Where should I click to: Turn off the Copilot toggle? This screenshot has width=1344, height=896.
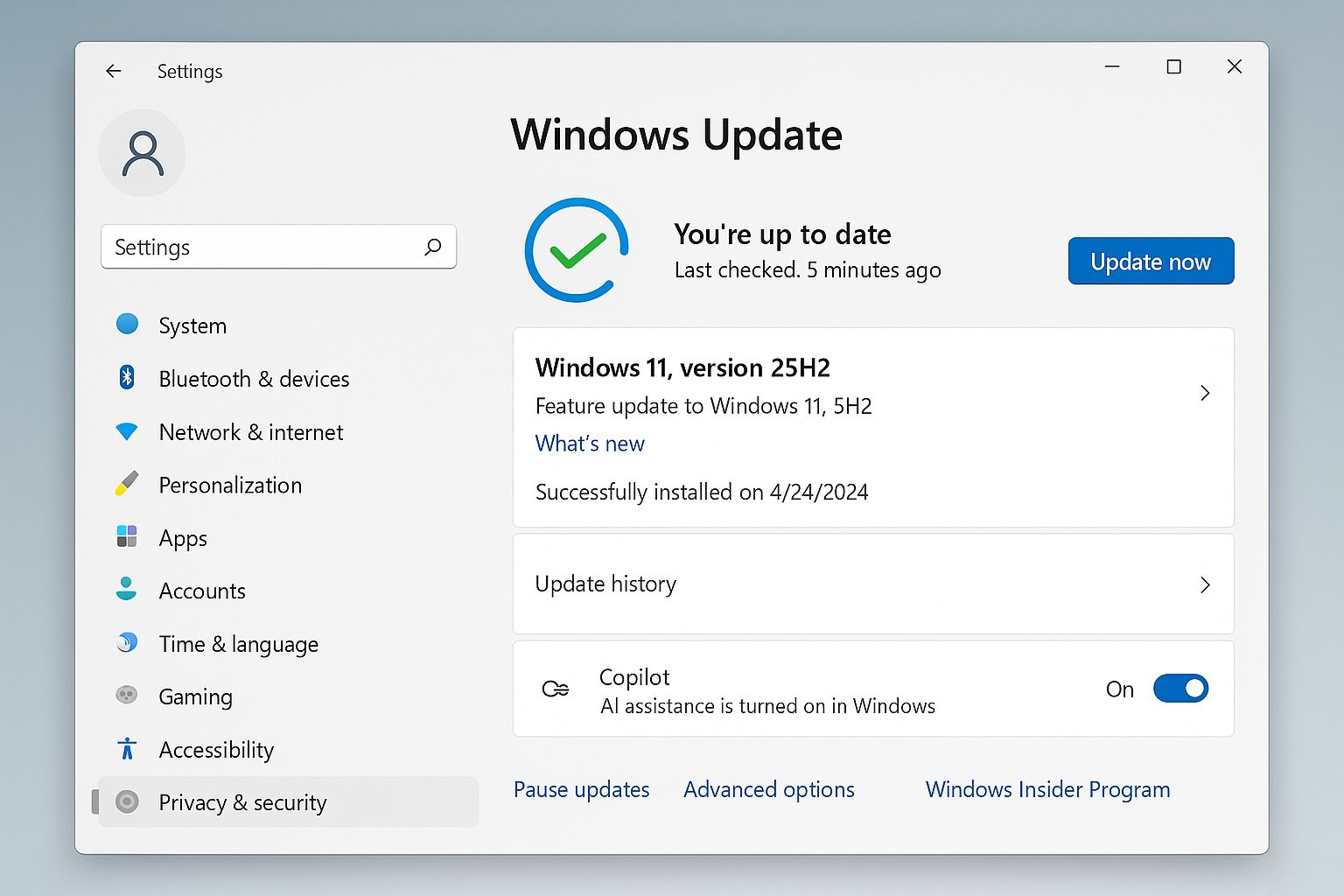tap(1180, 689)
